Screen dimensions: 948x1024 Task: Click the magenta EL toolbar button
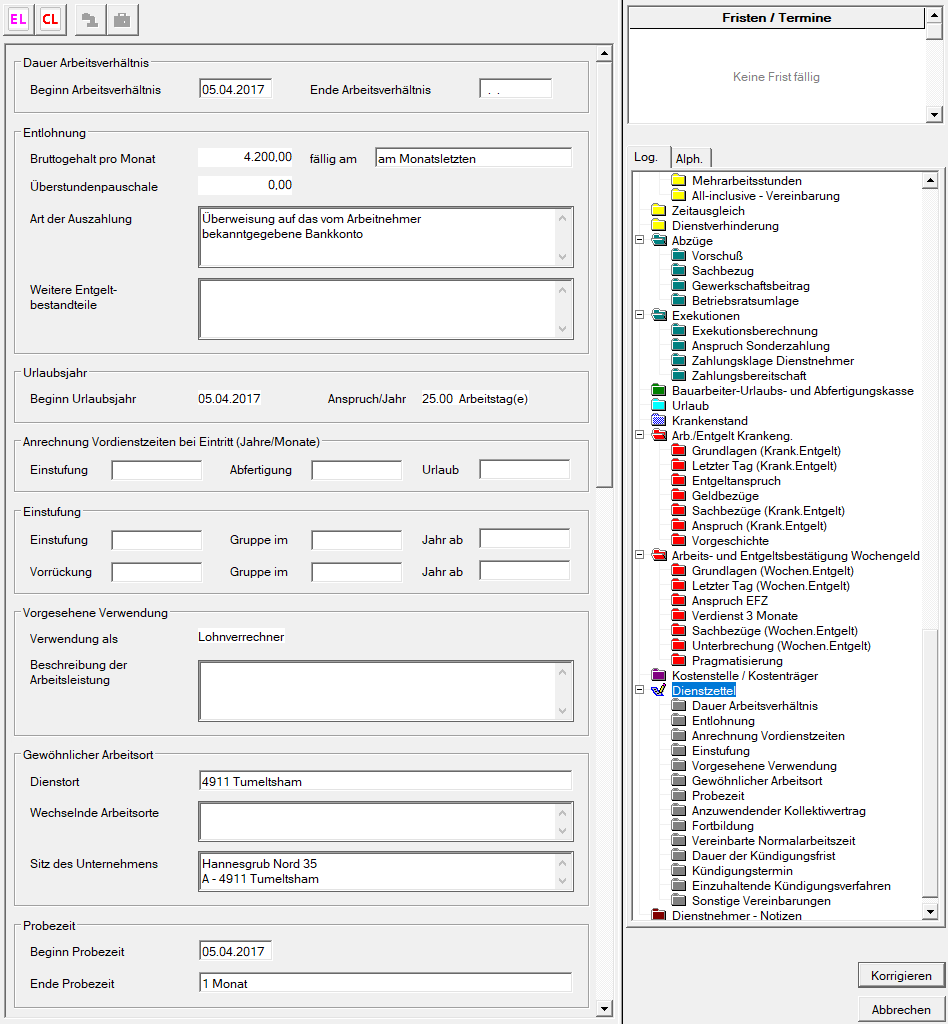[x=18, y=19]
